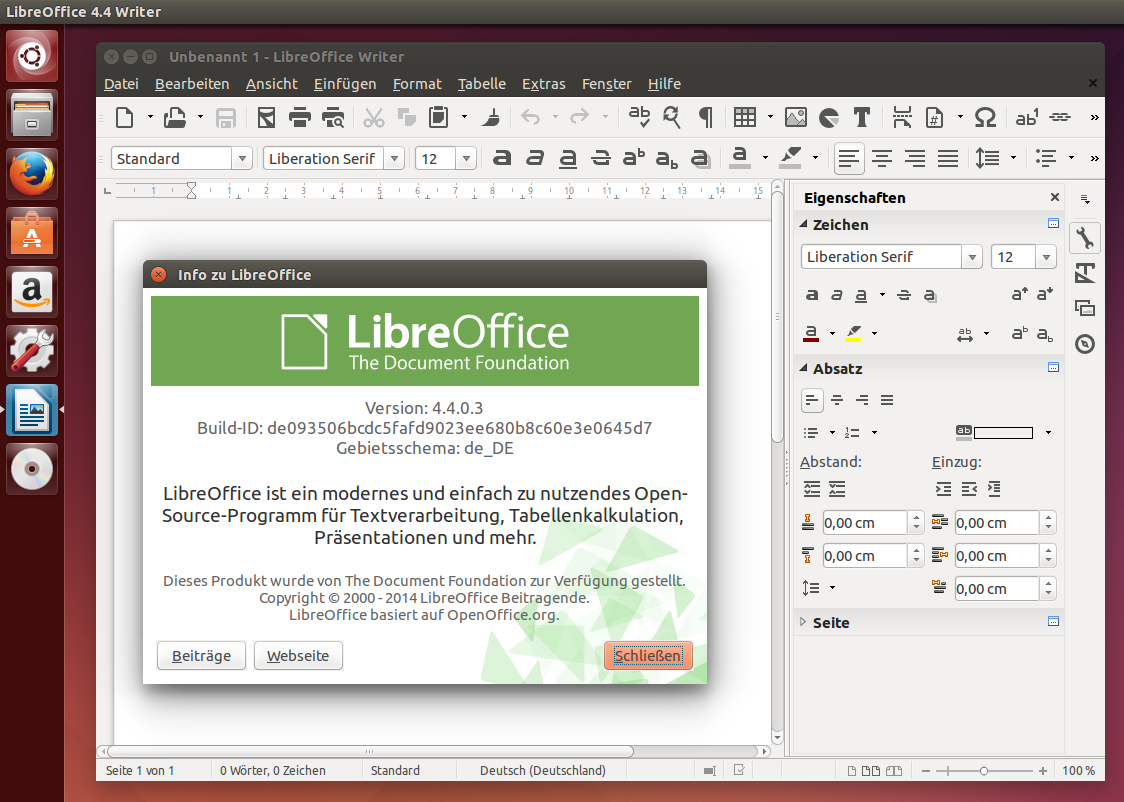Open the sidebar Navigator compass icon
The image size is (1124, 802).
pos(1085,344)
